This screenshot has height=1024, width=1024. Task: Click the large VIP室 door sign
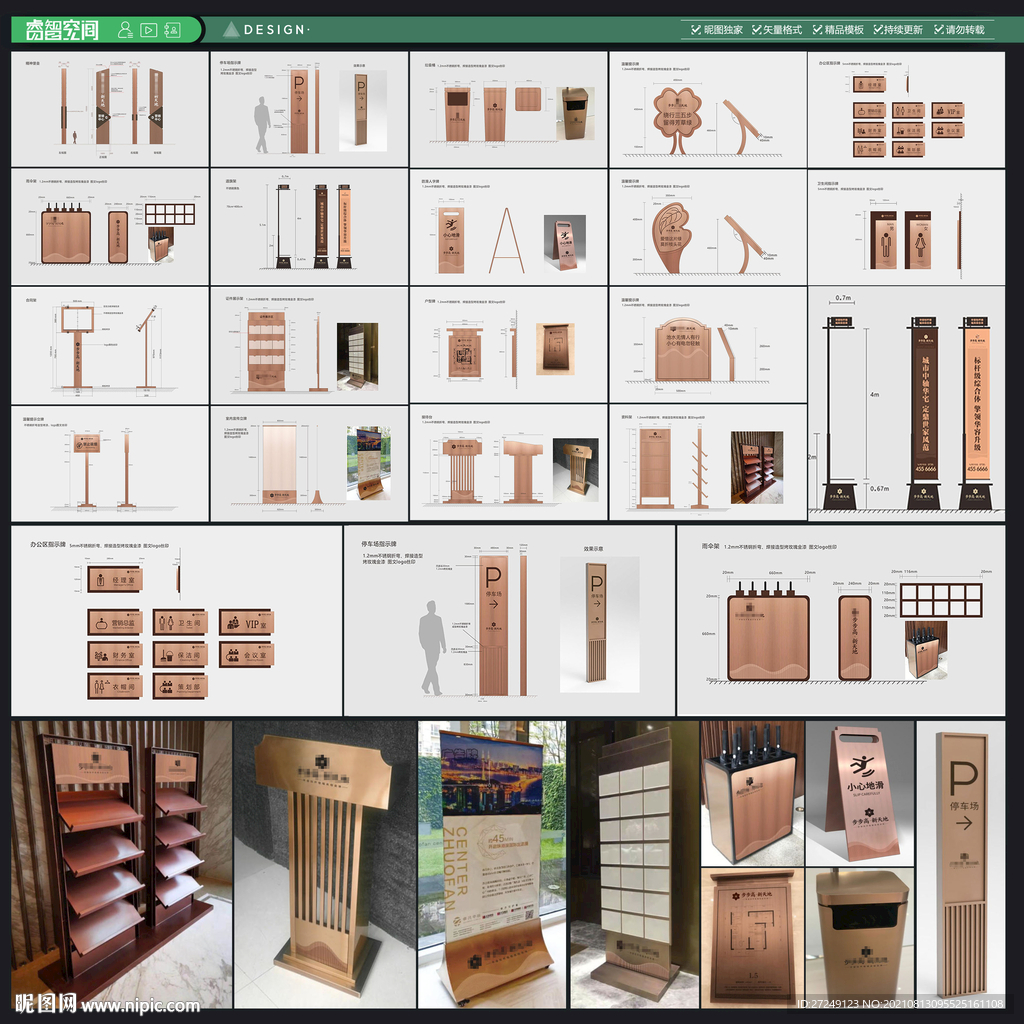pos(246,623)
